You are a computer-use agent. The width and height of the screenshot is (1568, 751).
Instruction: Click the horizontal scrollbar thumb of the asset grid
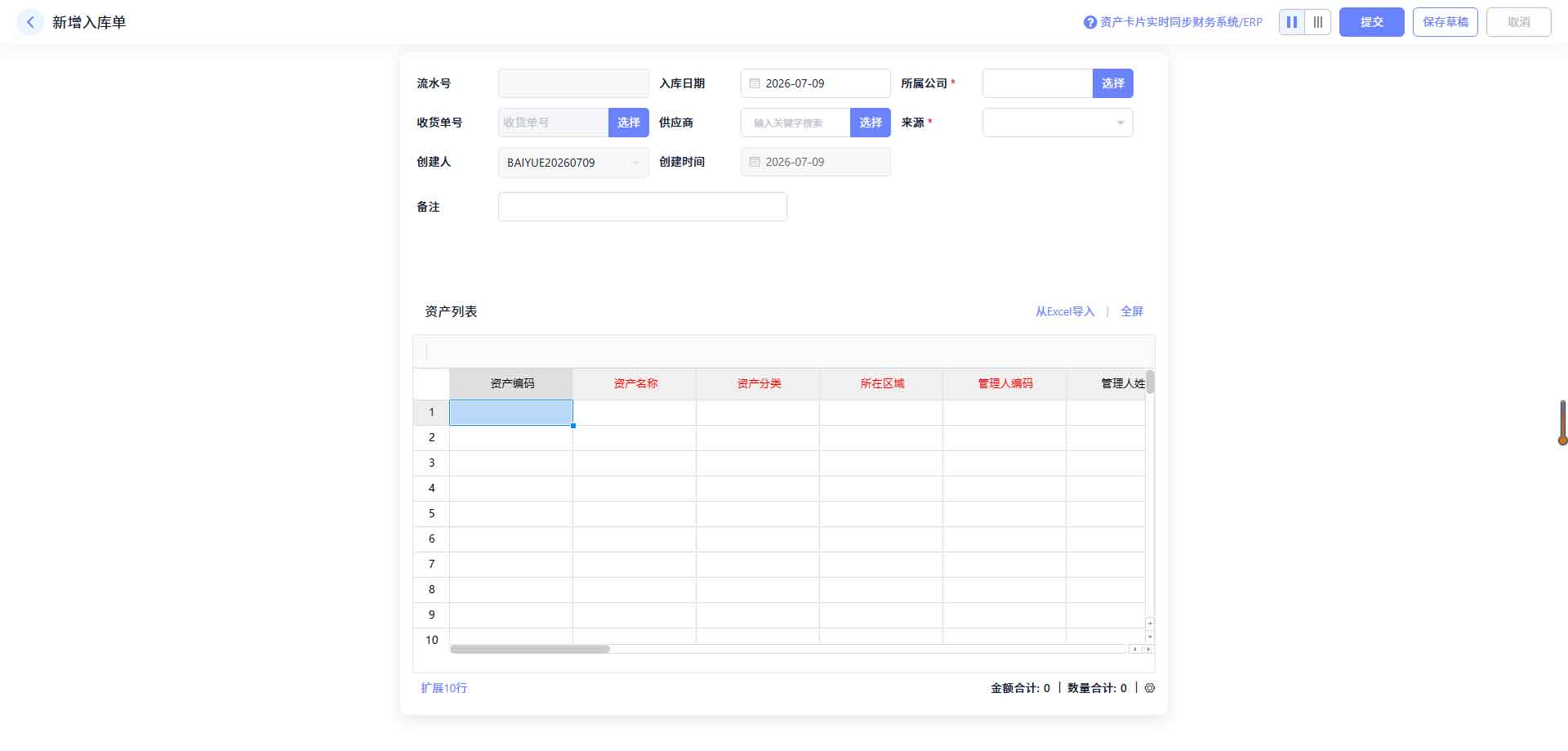coord(530,649)
